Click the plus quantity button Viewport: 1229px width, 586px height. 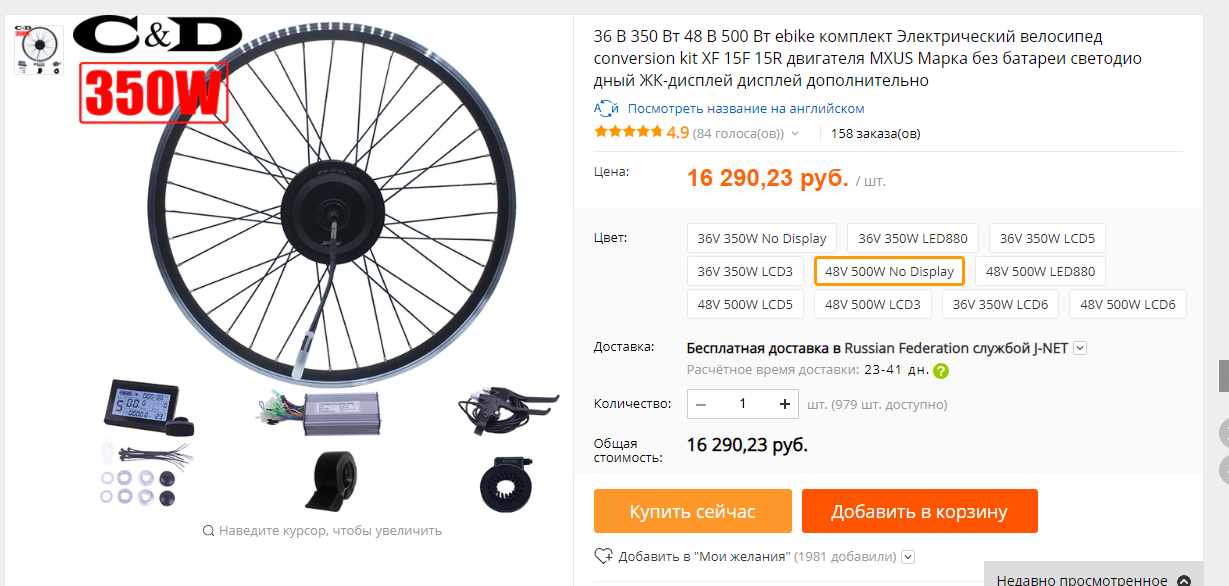point(785,404)
